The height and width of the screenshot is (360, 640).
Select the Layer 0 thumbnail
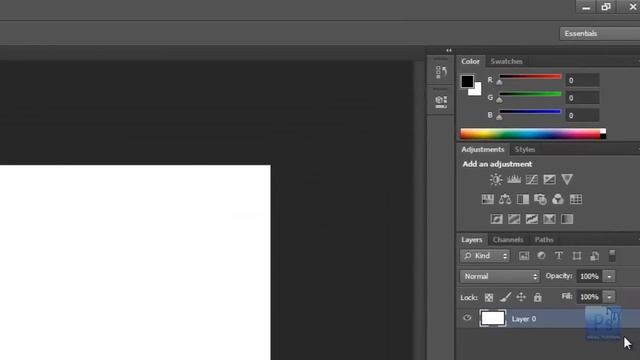493,318
